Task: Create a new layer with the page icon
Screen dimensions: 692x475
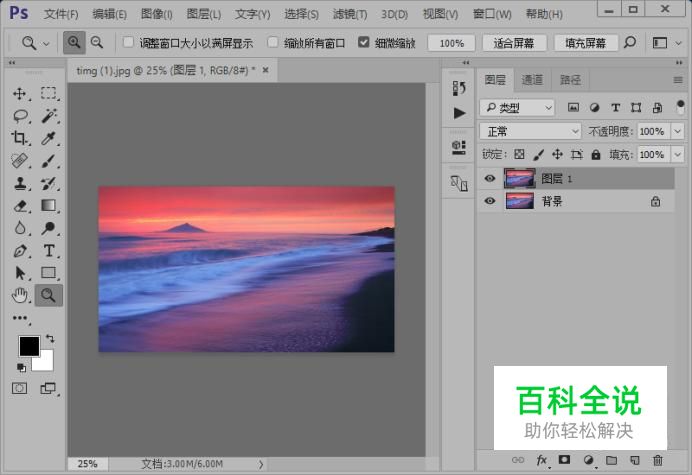Action: [635, 460]
